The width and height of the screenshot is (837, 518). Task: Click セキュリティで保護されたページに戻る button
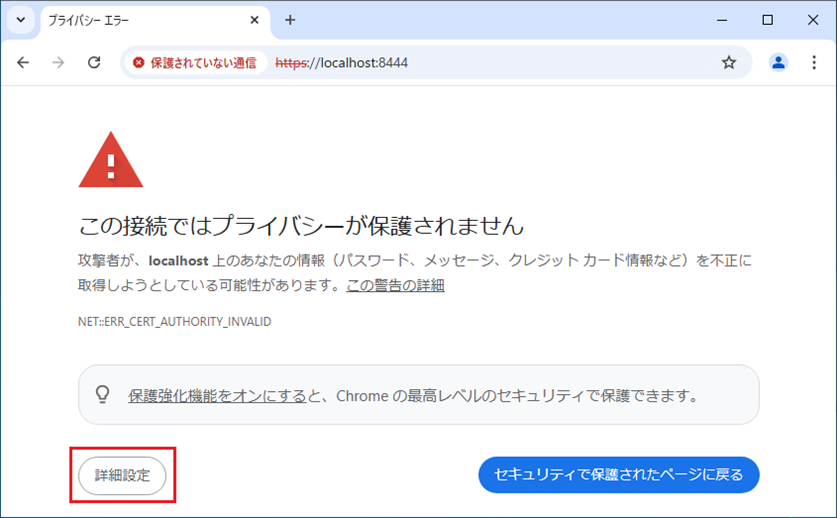tap(619, 475)
